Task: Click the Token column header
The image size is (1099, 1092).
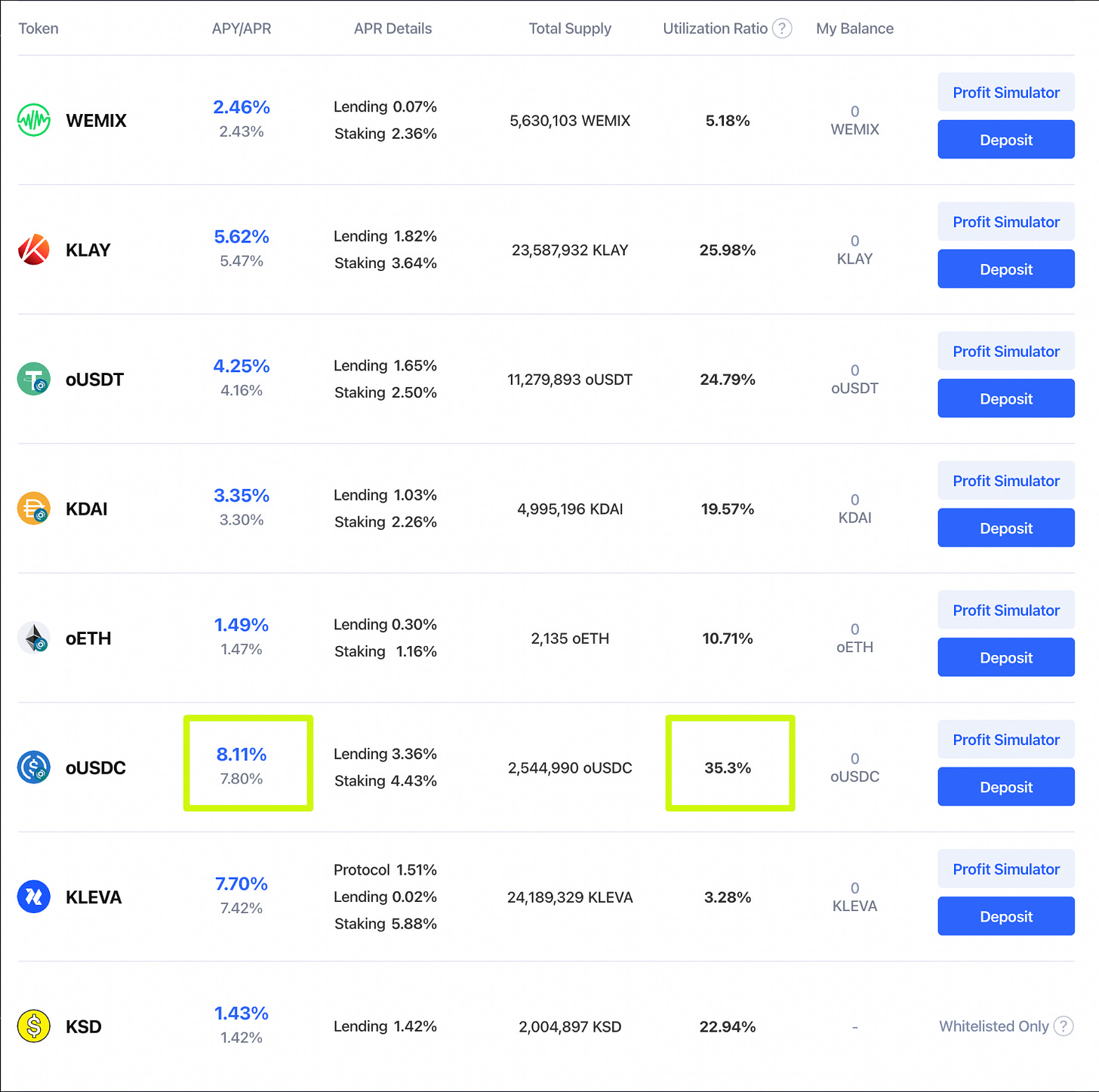Action: pos(38,29)
